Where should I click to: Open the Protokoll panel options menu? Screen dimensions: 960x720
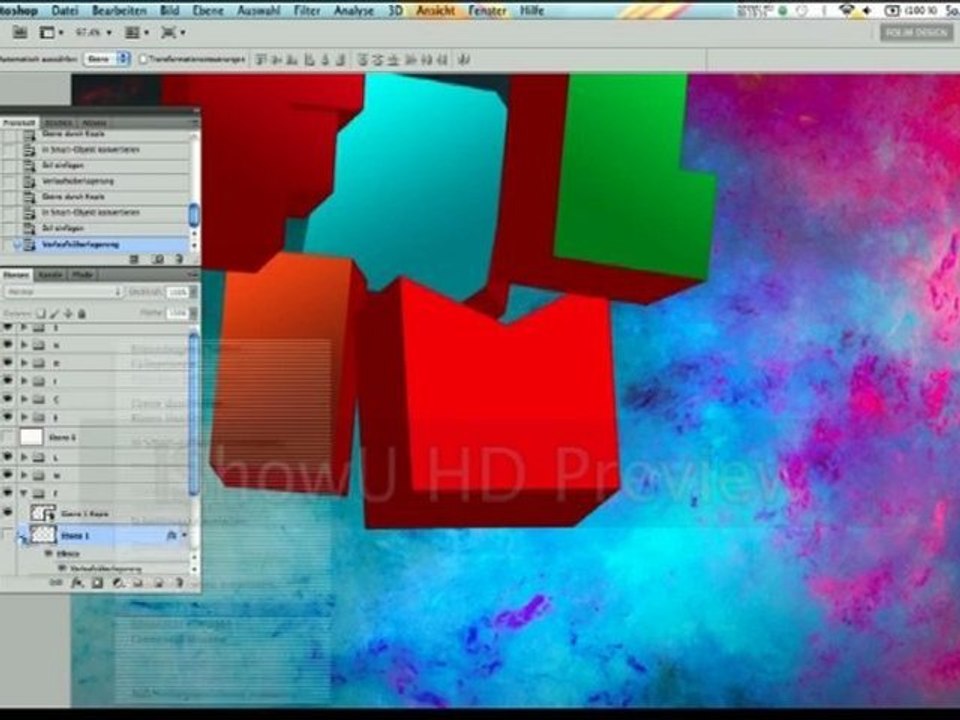click(x=194, y=122)
